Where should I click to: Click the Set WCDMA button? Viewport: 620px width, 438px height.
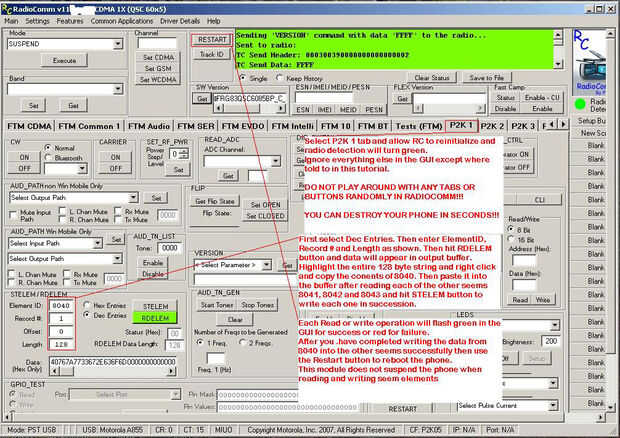[158, 79]
